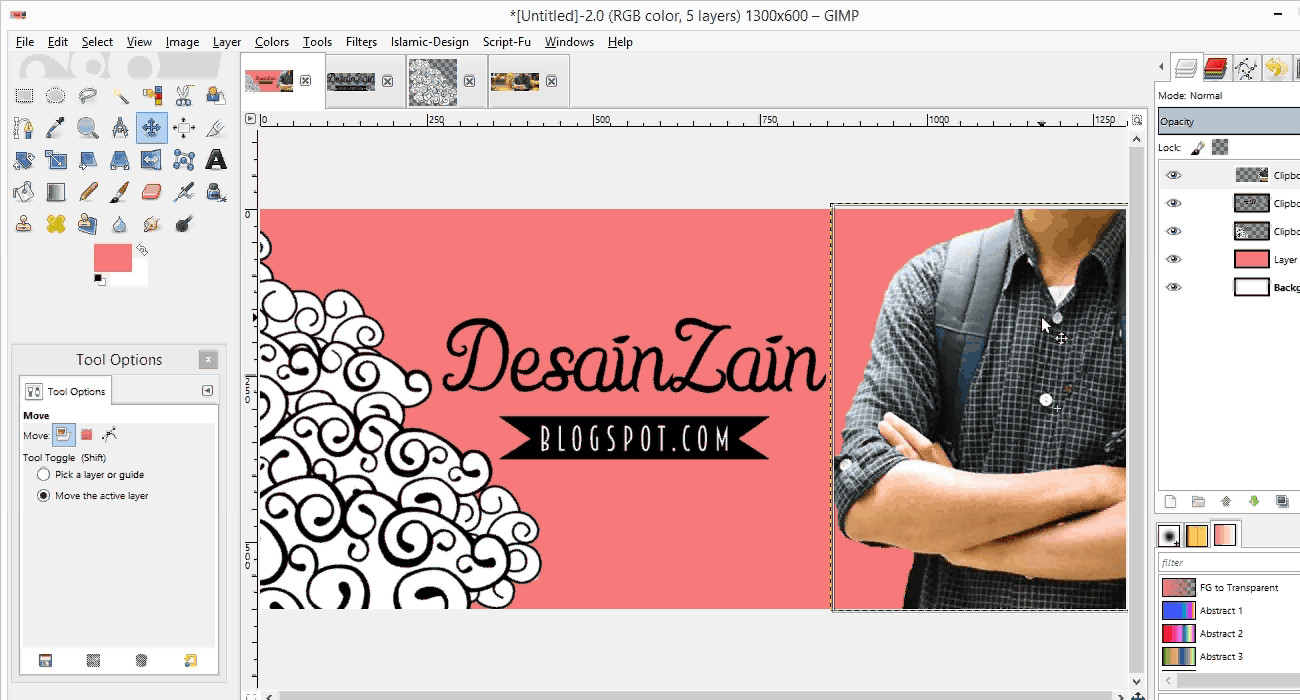Select the Foreground Select tool

pyautogui.click(x=216, y=96)
